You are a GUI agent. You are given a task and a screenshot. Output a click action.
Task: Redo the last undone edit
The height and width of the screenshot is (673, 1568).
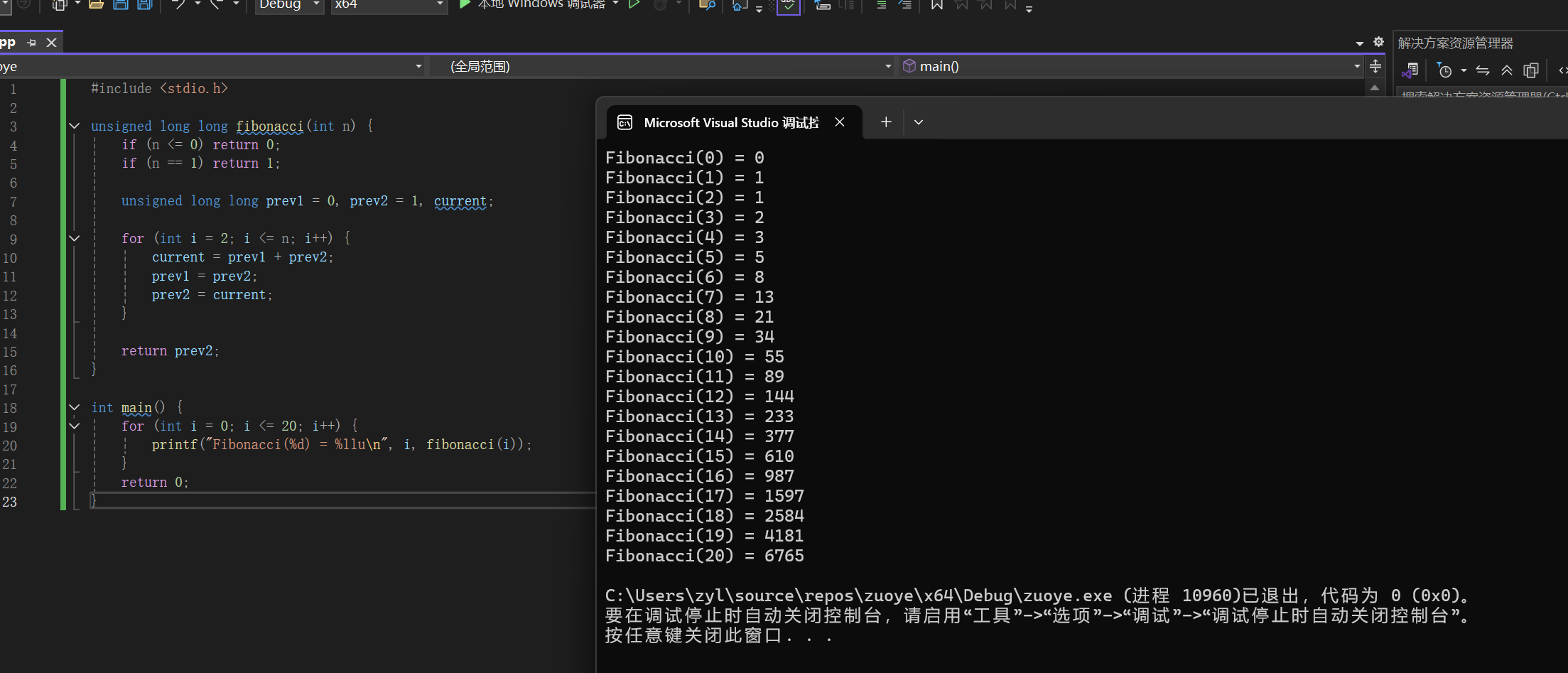(x=217, y=4)
